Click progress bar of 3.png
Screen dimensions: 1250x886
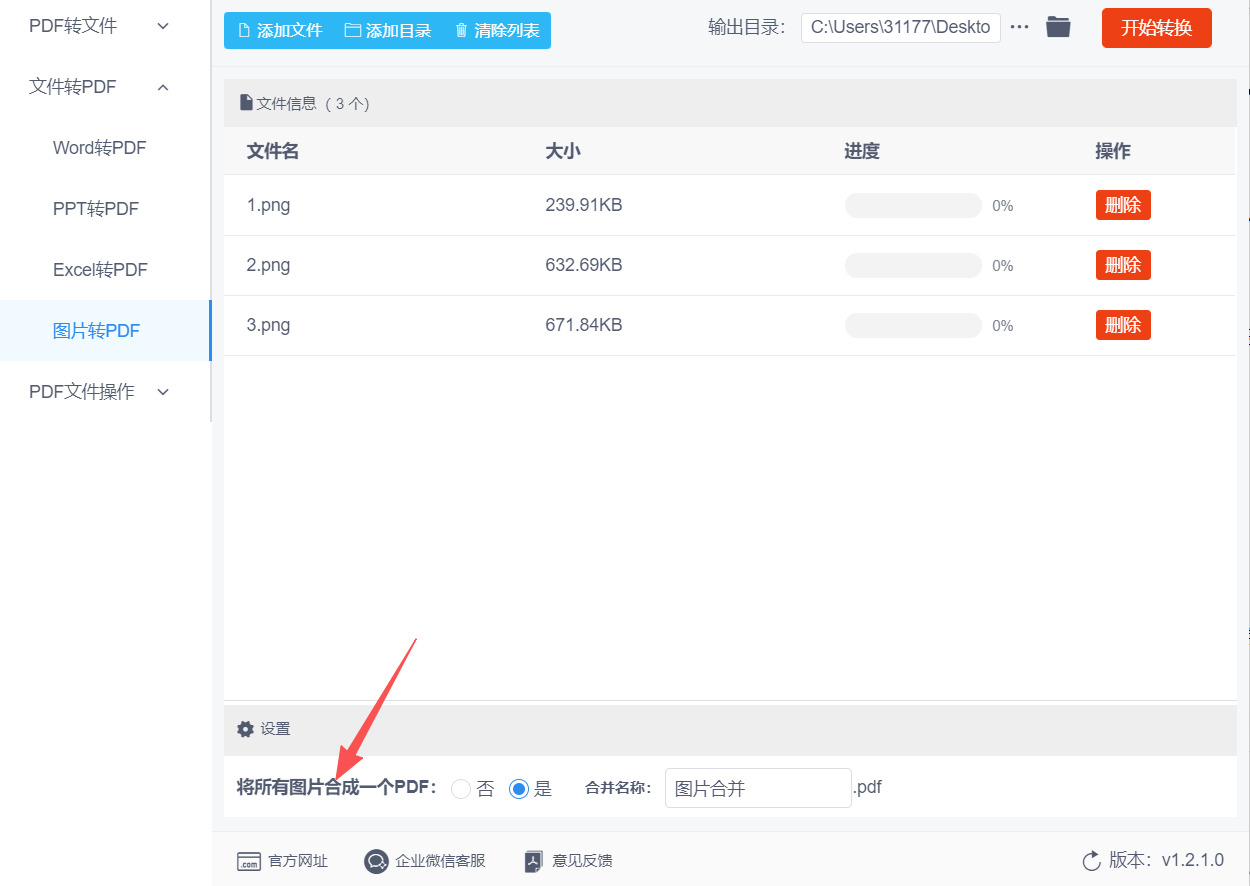(913, 325)
